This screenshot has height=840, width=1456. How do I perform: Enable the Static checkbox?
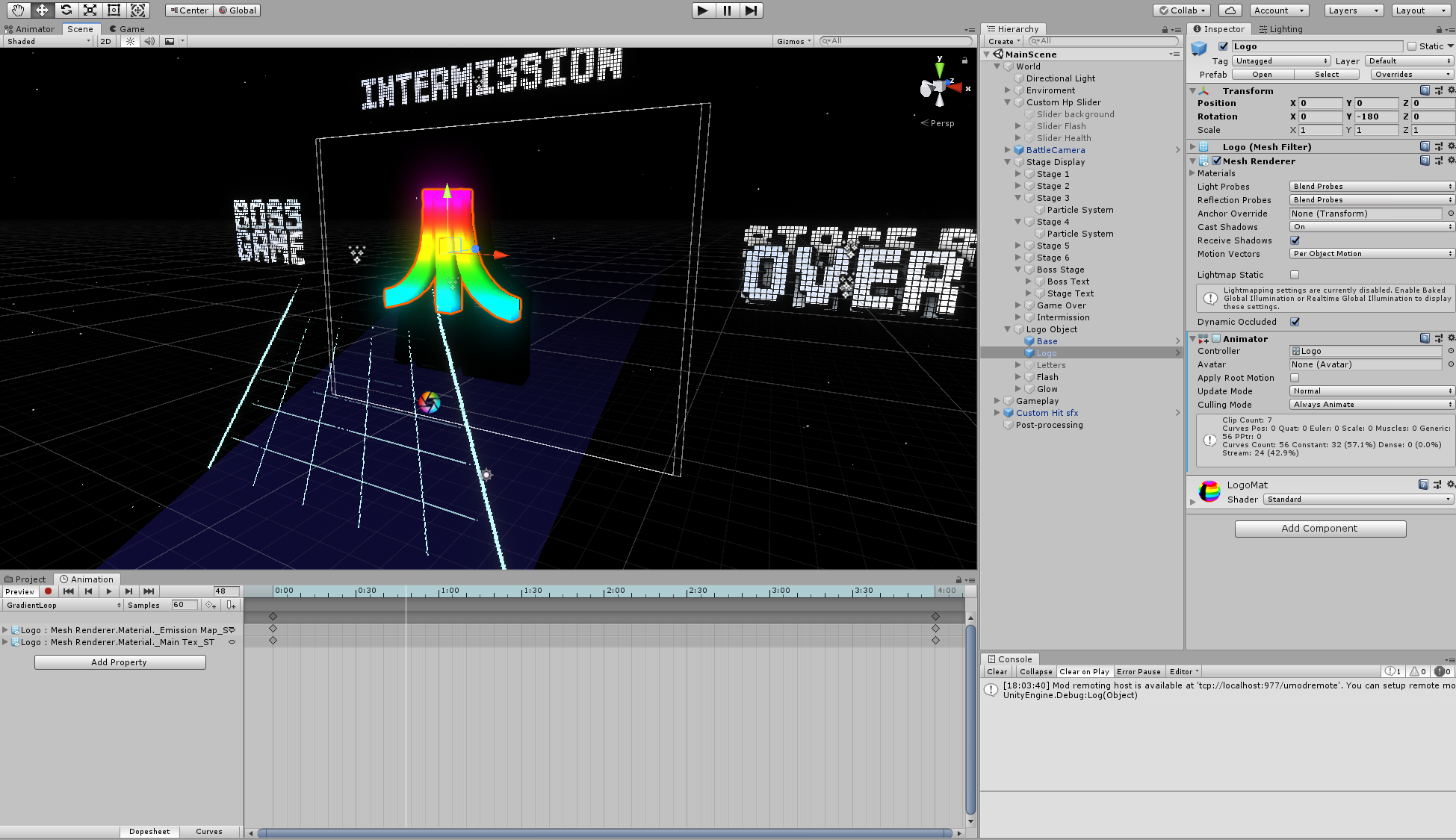[x=1412, y=46]
